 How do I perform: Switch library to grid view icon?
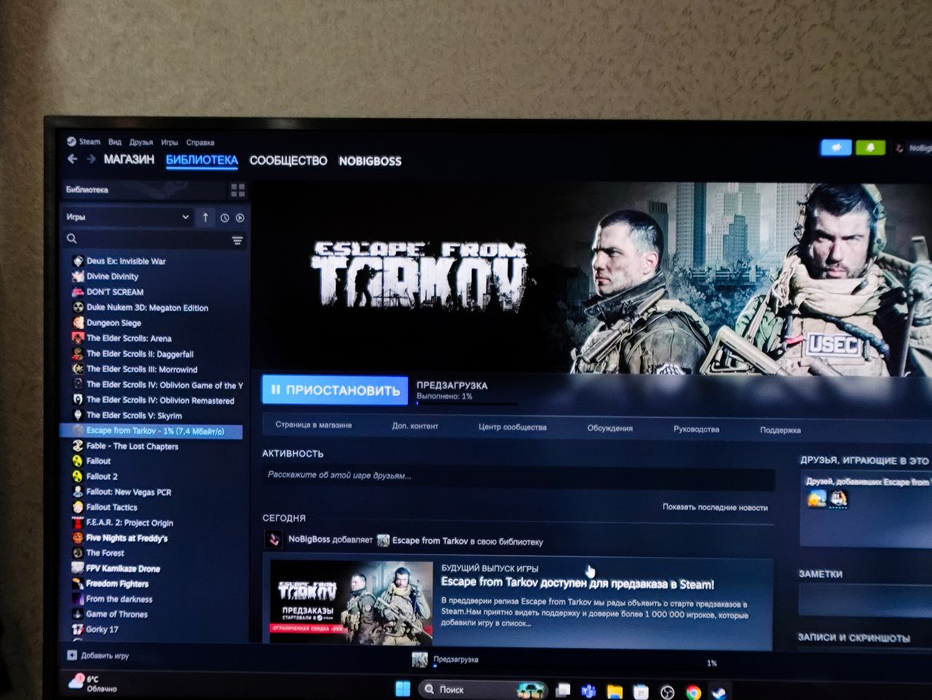click(x=238, y=190)
